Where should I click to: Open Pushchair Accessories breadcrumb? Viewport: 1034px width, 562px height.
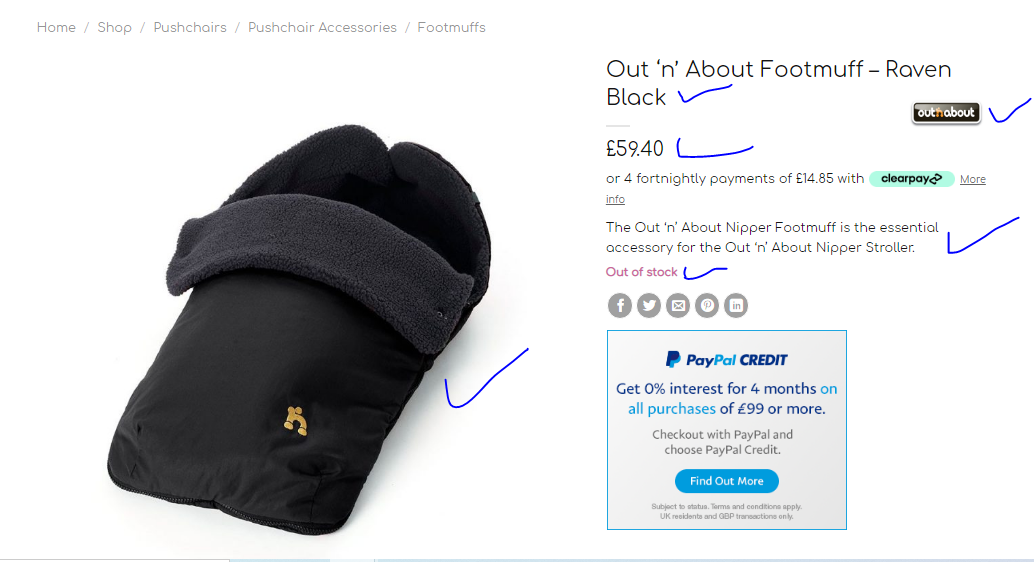point(322,28)
